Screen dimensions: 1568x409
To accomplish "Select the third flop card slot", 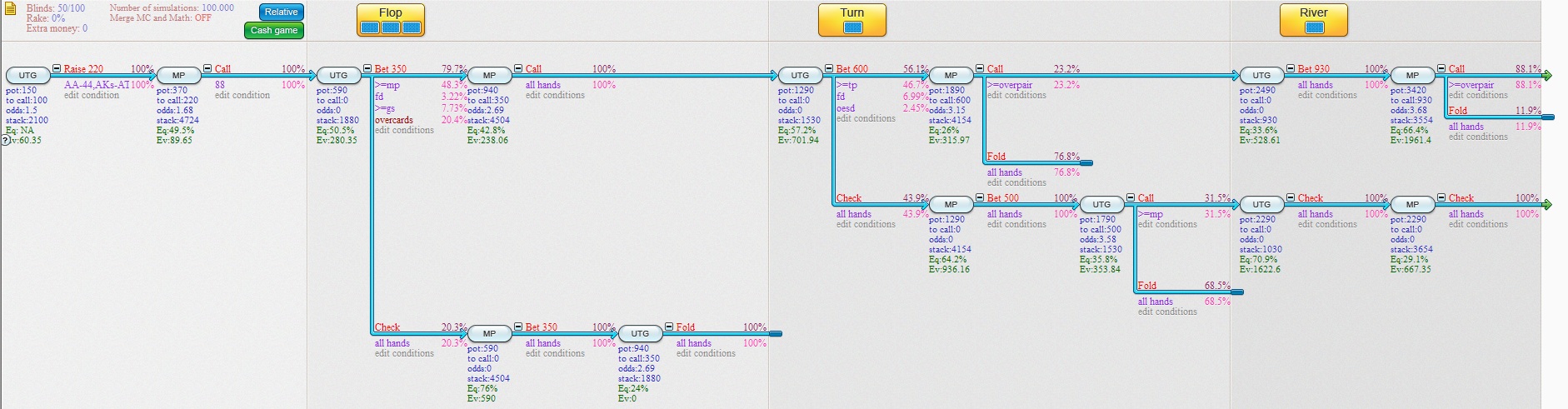I will pos(412,27).
